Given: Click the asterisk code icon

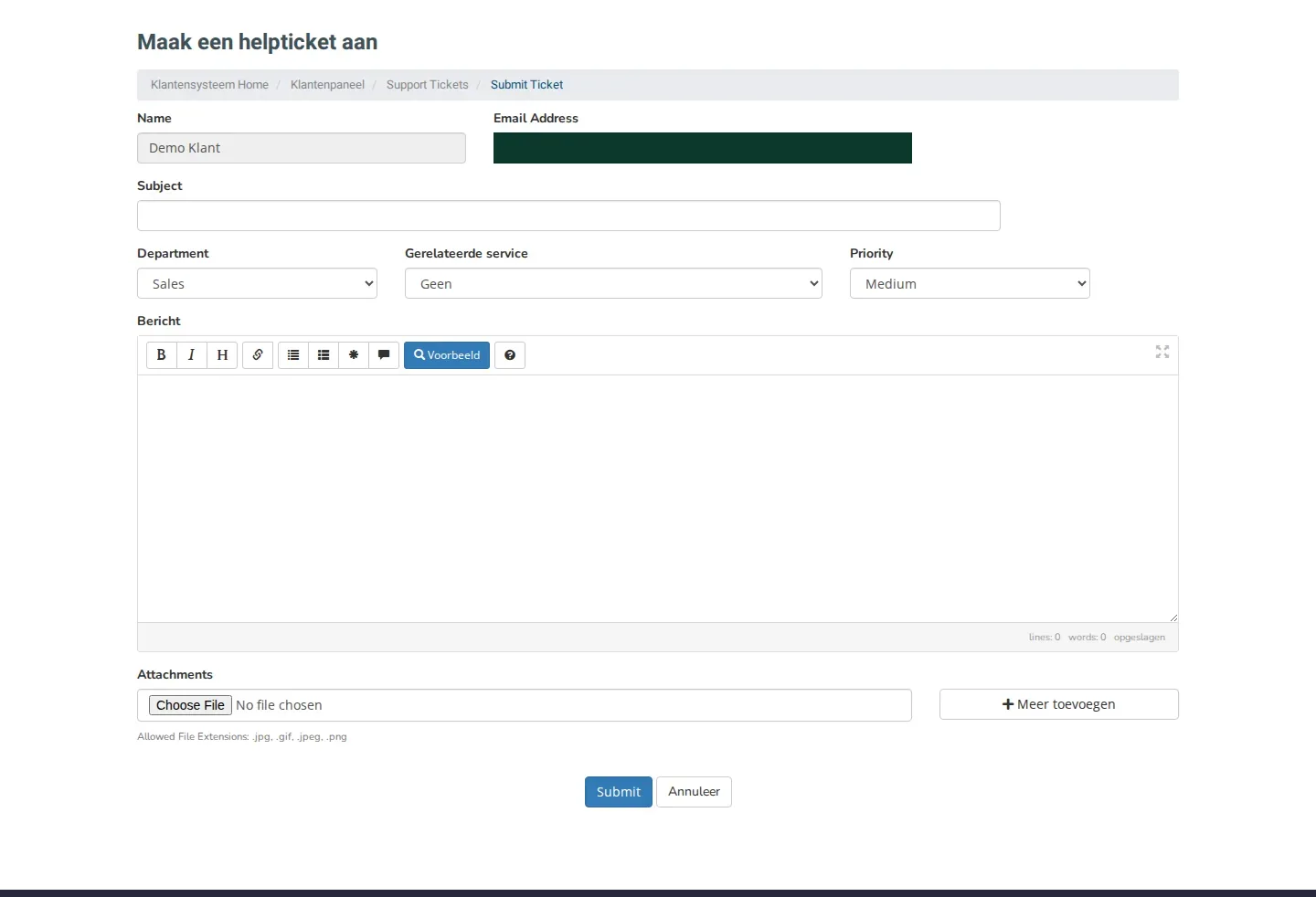Looking at the screenshot, I should (354, 355).
